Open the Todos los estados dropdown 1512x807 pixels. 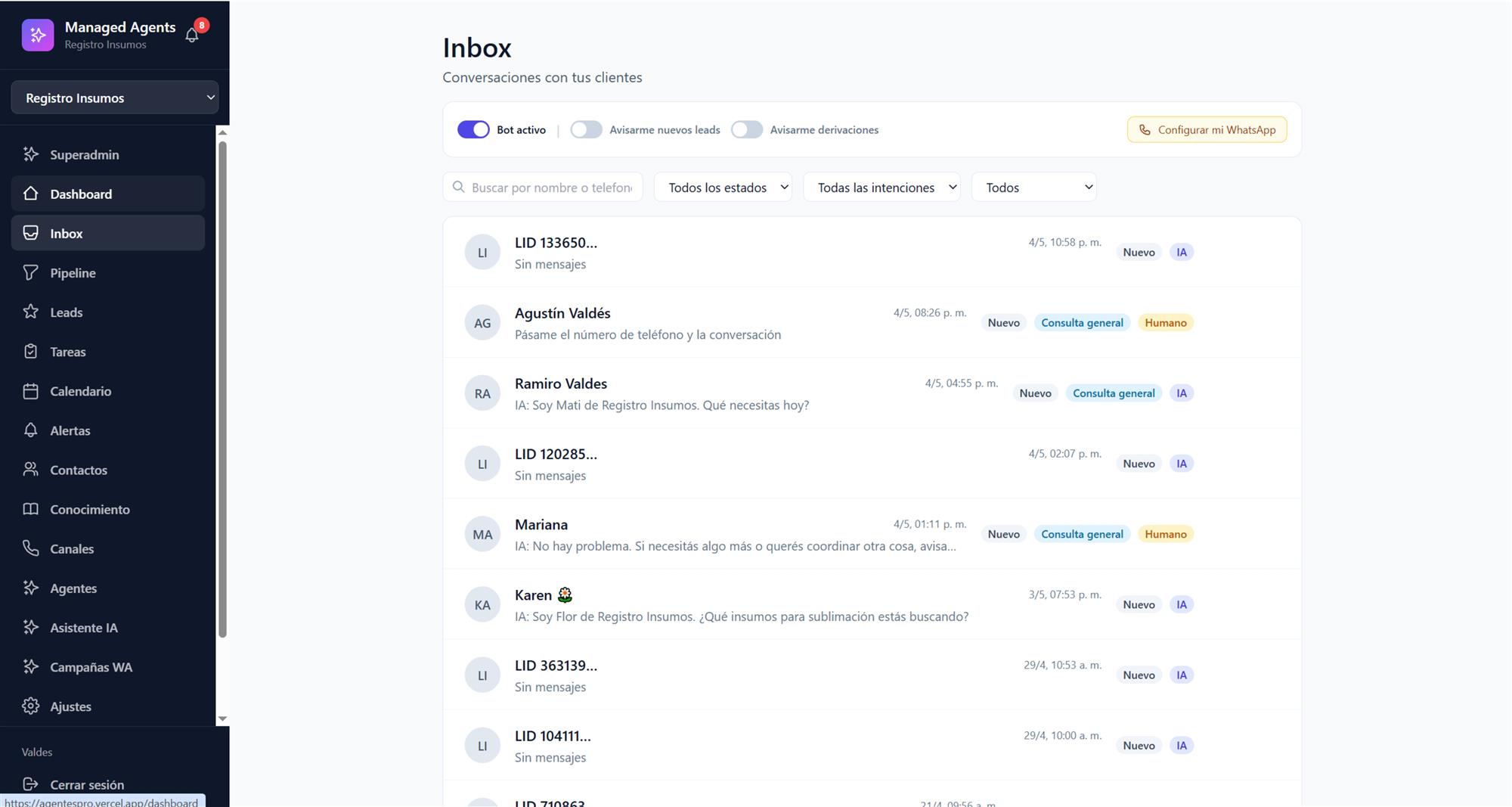click(x=723, y=187)
